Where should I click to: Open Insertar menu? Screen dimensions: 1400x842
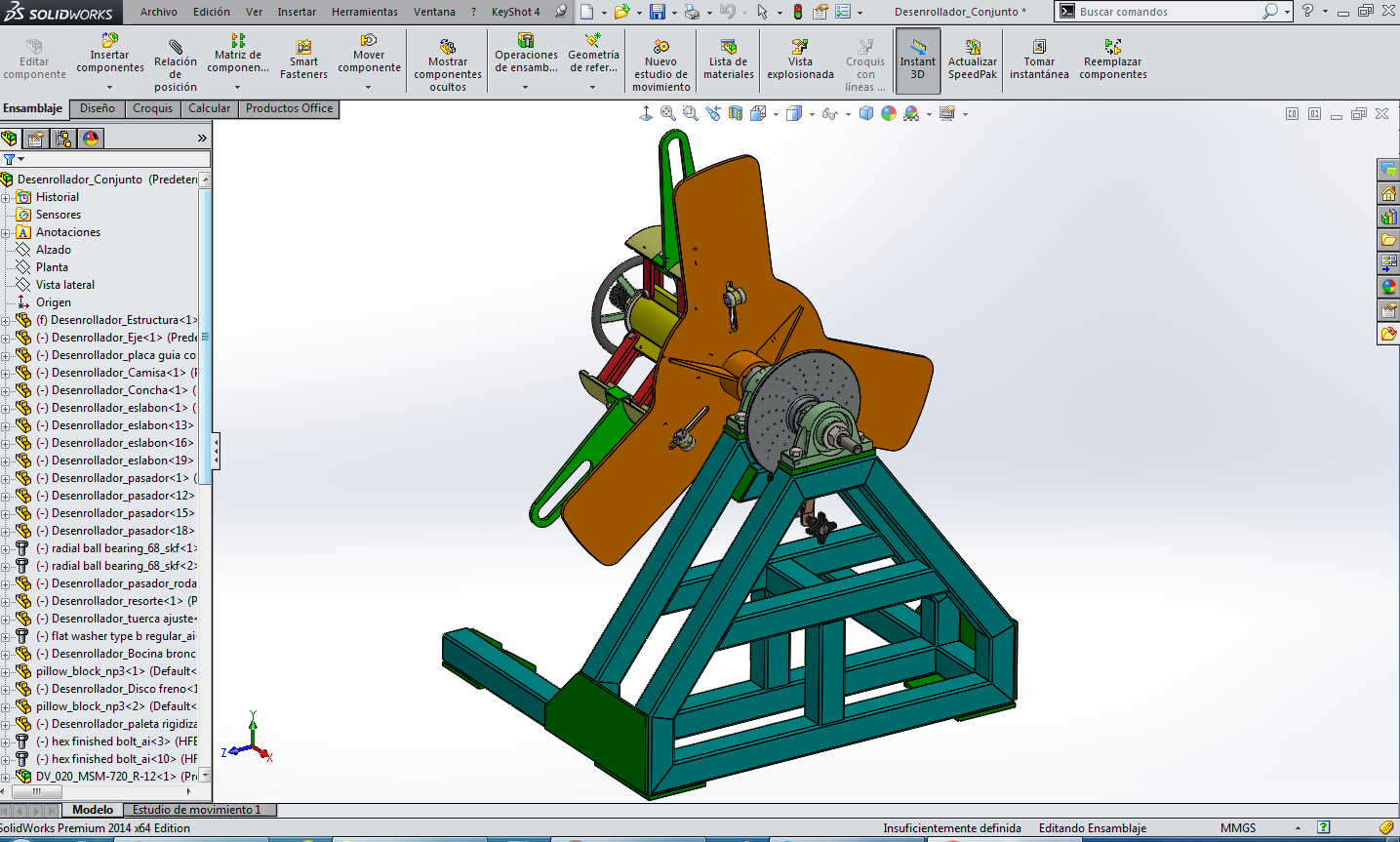[297, 12]
